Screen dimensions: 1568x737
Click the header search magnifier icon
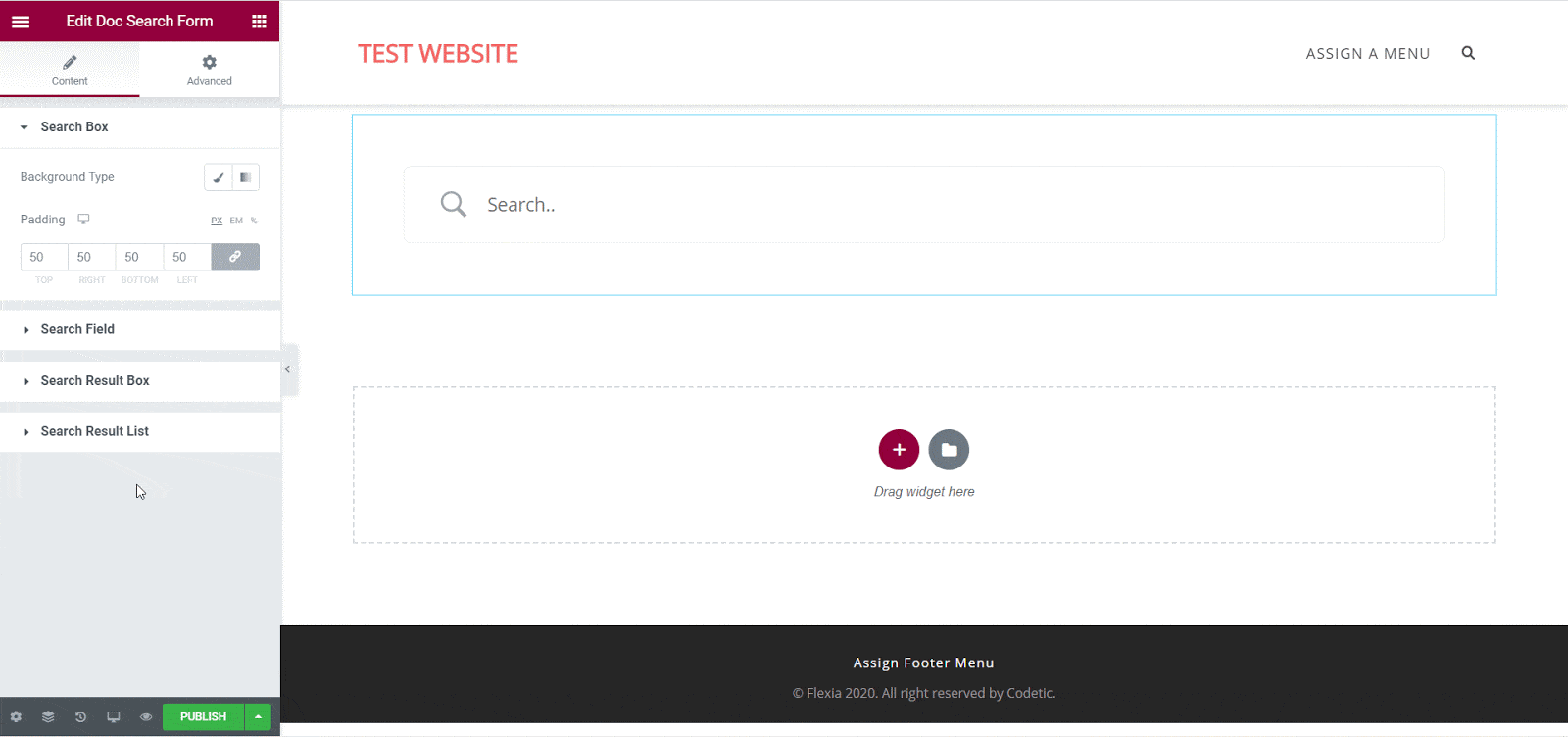point(1468,53)
